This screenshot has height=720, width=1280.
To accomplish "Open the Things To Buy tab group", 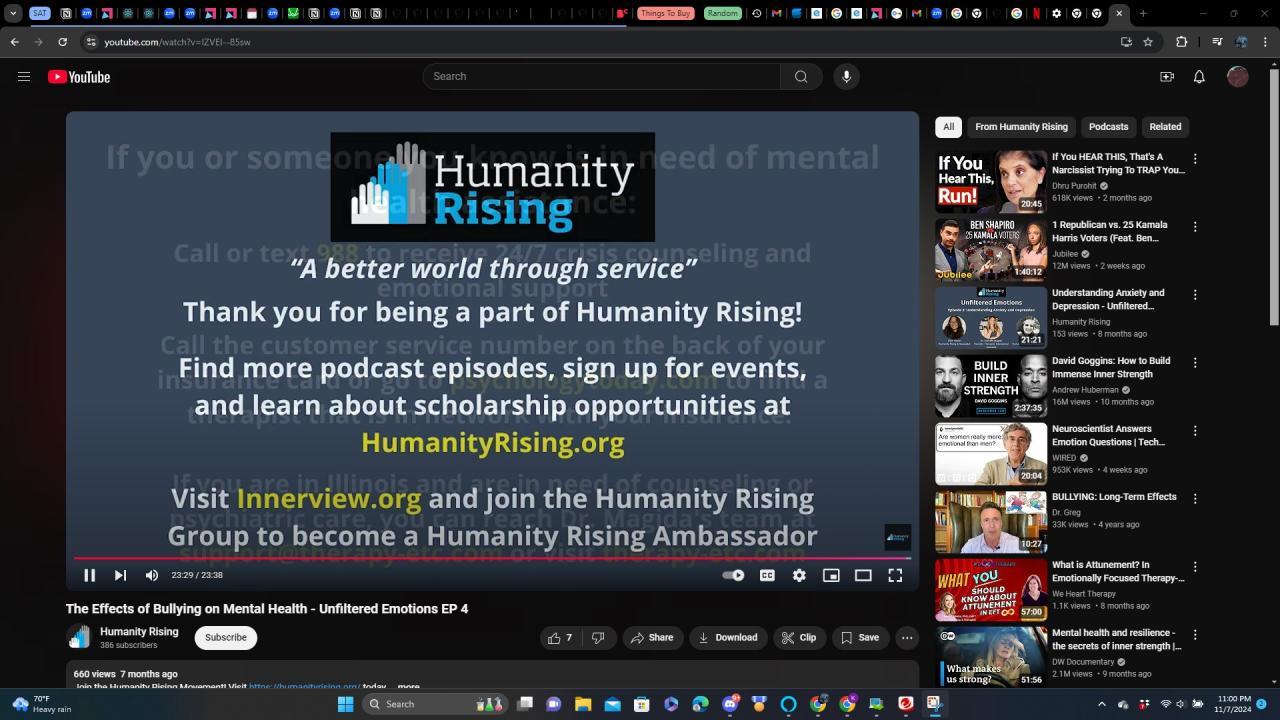I will 666,13.
